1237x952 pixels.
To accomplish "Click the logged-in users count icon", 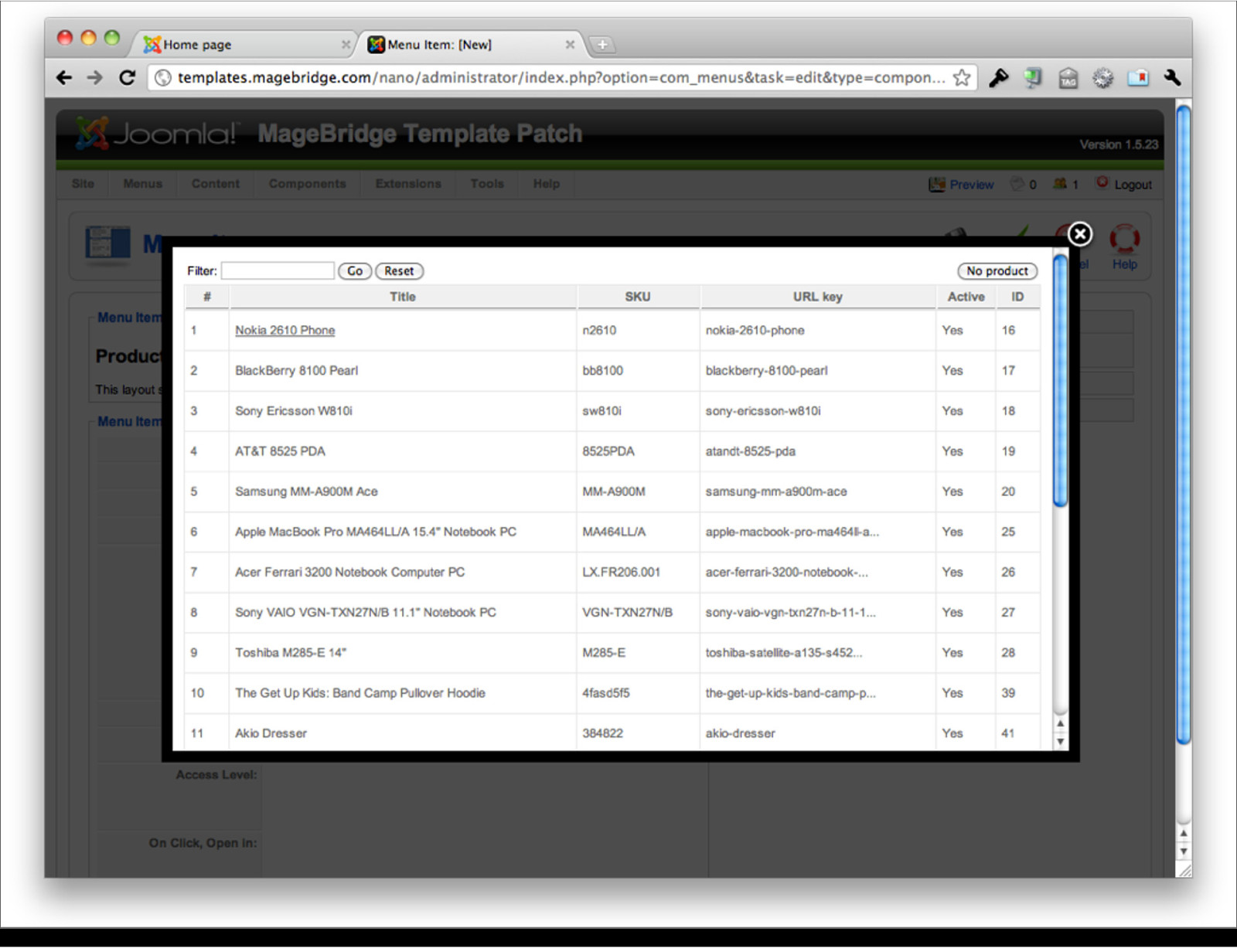I will coord(1060,184).
